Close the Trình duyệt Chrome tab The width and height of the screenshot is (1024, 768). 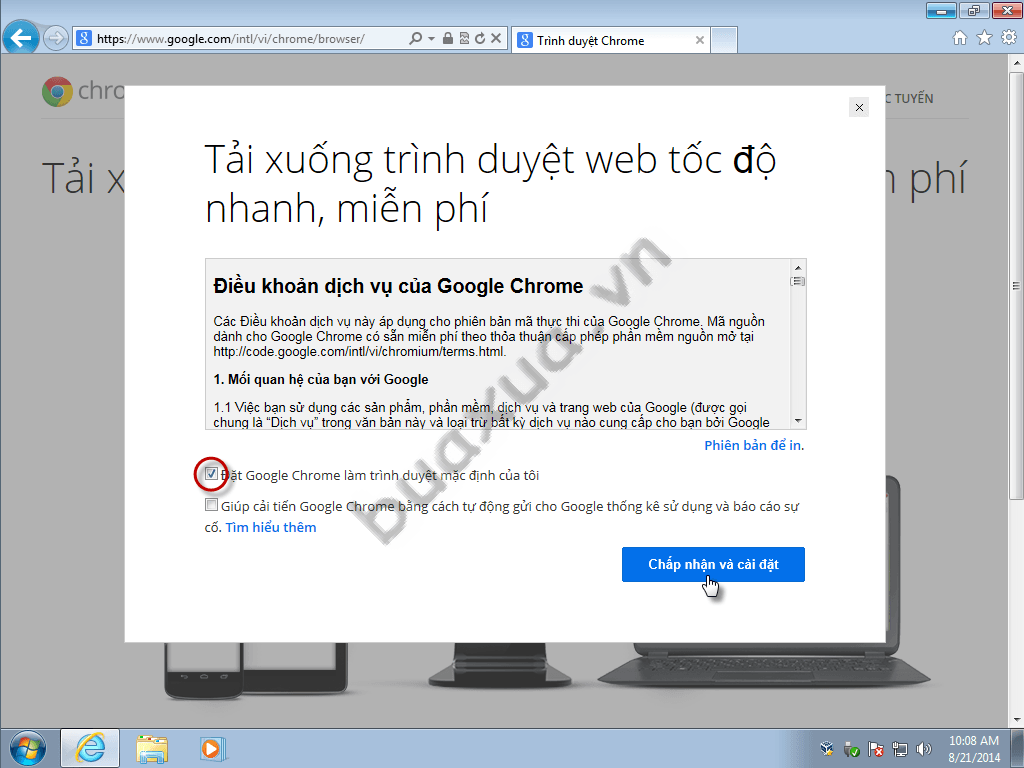[699, 40]
